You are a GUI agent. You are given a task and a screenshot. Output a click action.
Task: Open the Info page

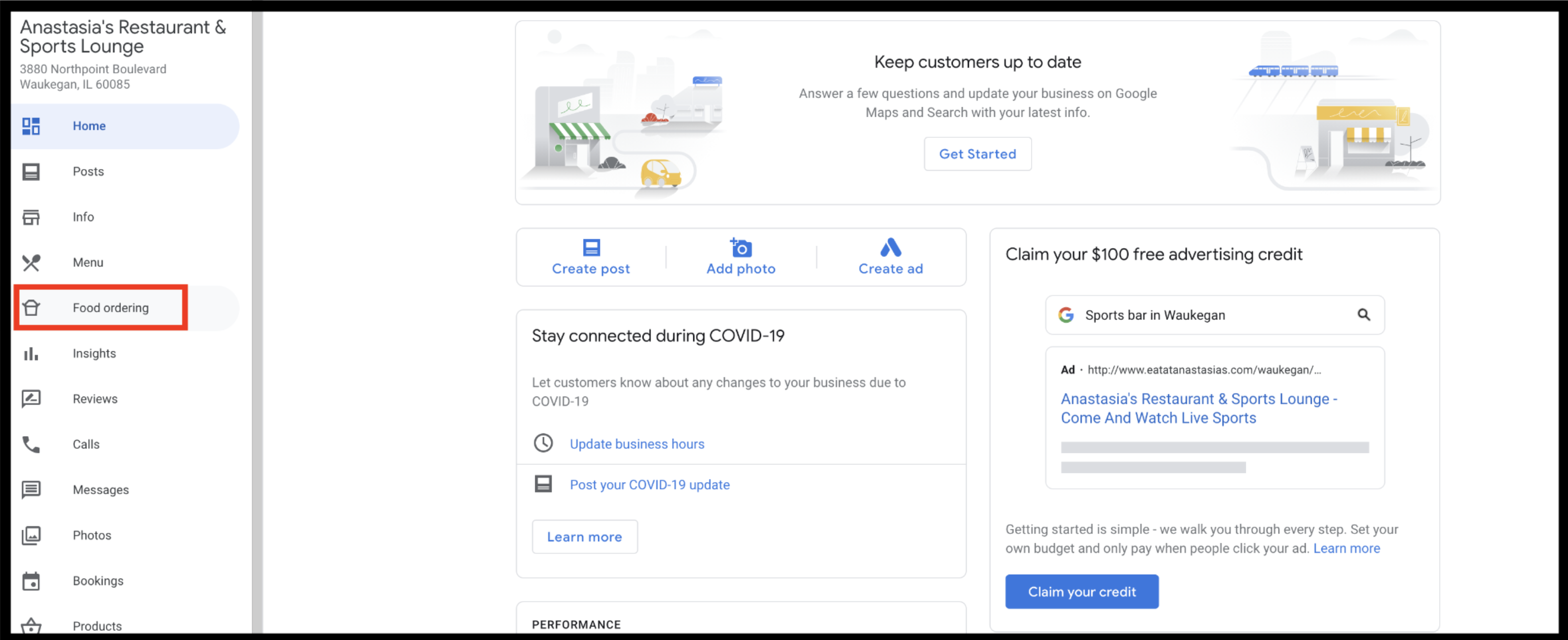tap(125, 217)
